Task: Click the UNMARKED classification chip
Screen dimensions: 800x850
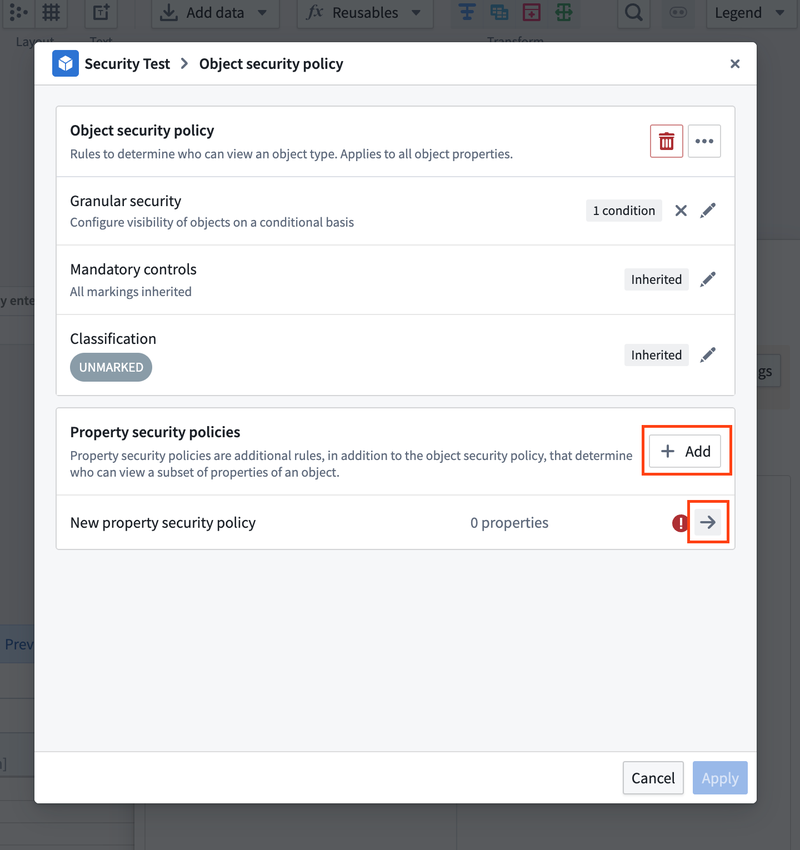Action: [111, 367]
